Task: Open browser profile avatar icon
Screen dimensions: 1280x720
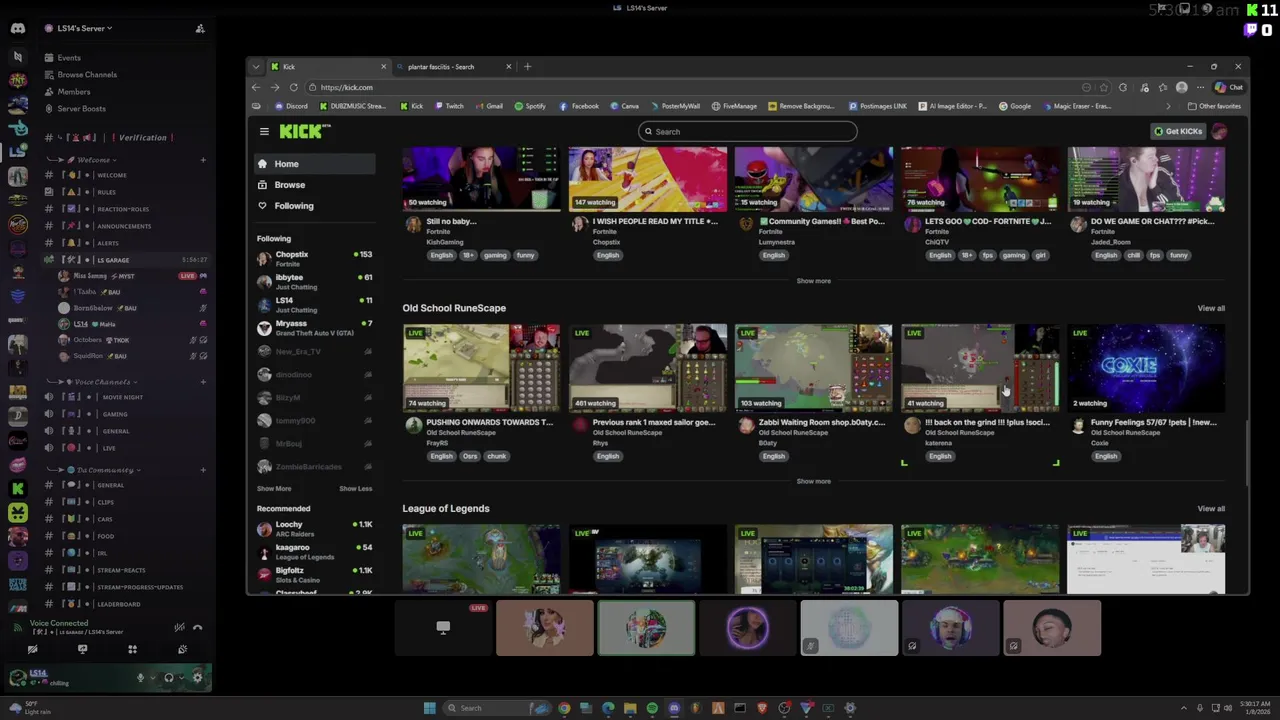Action: pyautogui.click(x=1181, y=87)
